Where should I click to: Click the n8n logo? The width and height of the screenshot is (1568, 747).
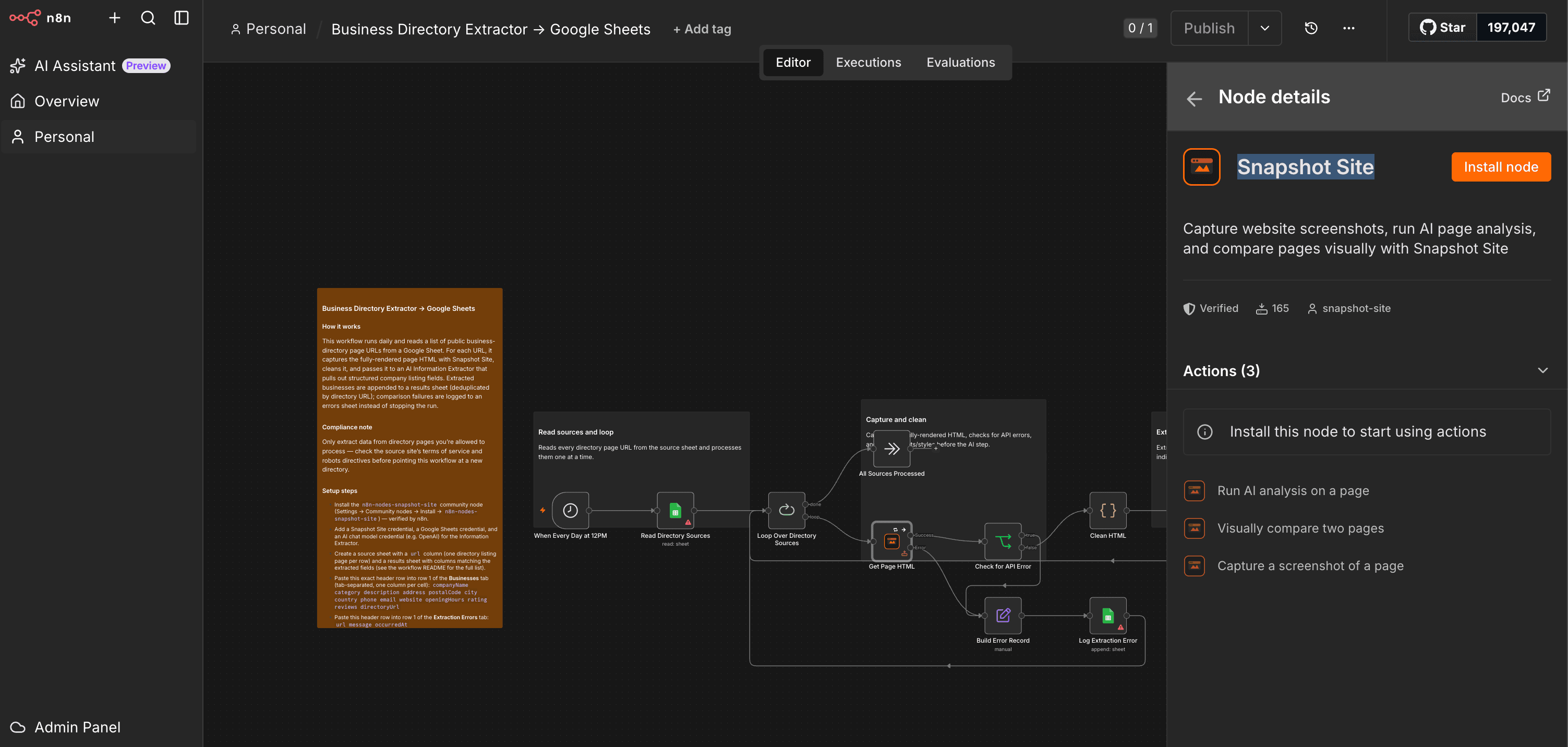pos(40,18)
